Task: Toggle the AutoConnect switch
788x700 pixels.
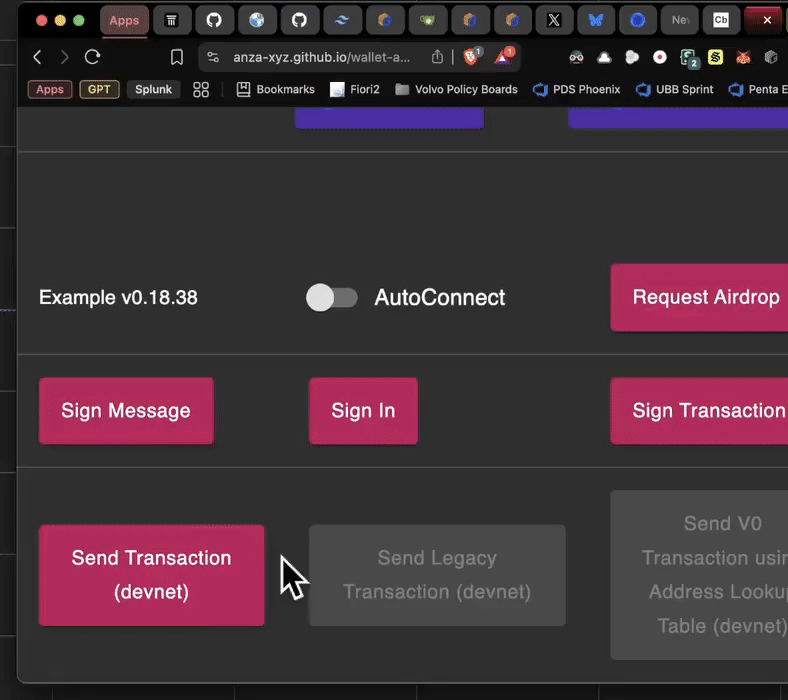Action: pyautogui.click(x=331, y=297)
